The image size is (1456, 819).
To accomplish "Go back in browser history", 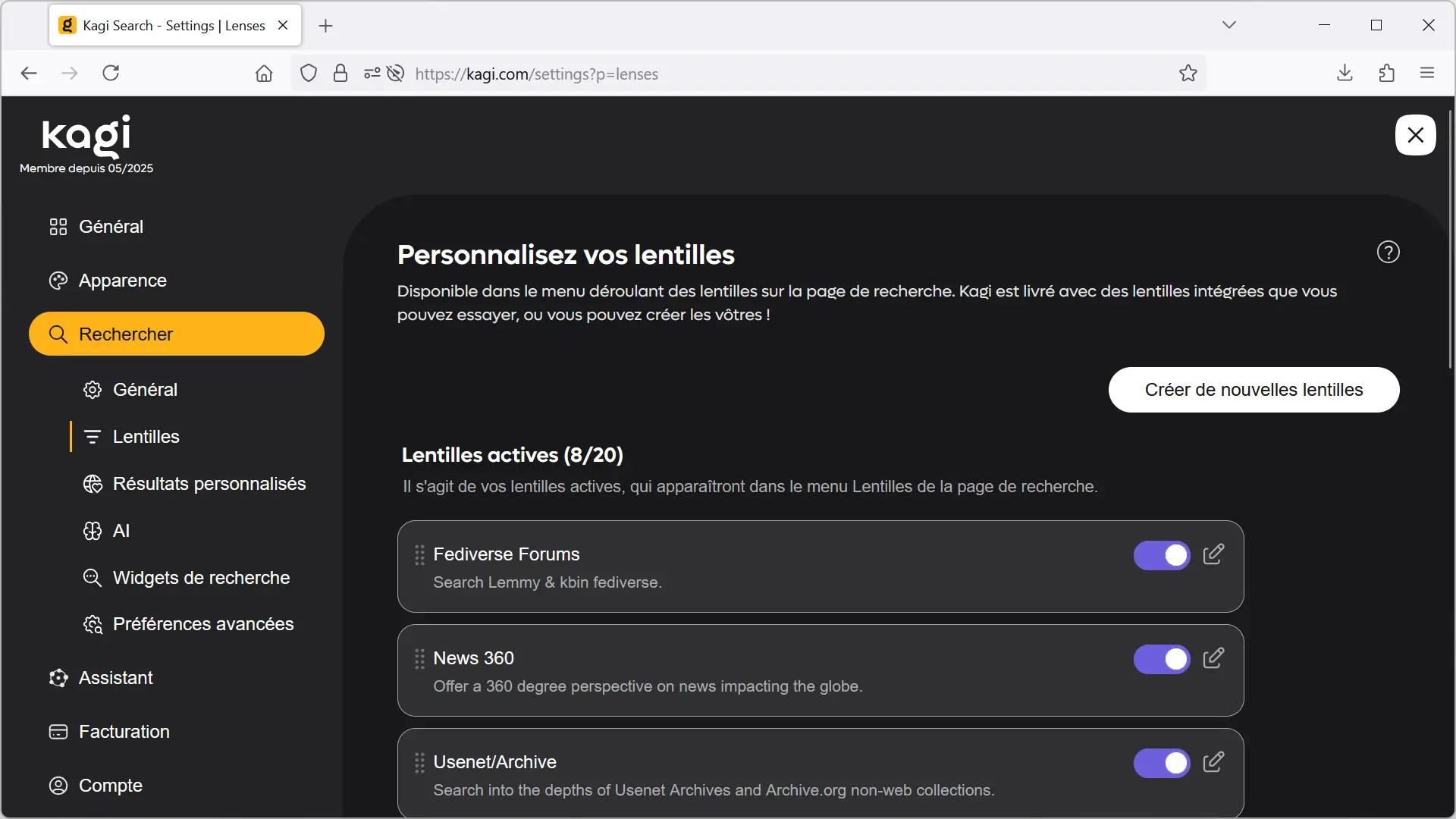I will coord(29,73).
